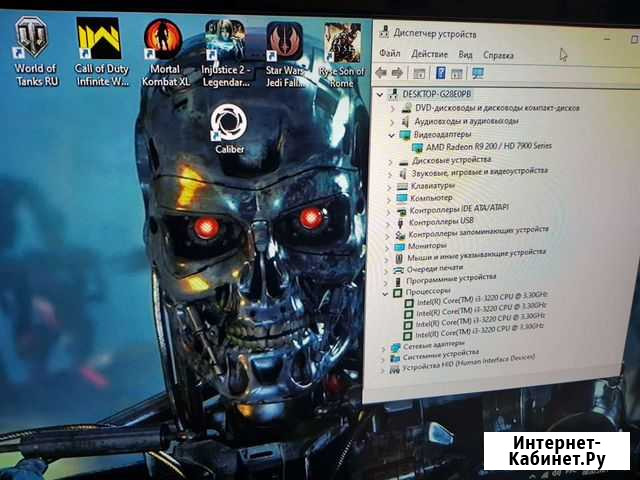640x480 pixels.
Task: Select the Компьютер tree row
Action: (431, 198)
